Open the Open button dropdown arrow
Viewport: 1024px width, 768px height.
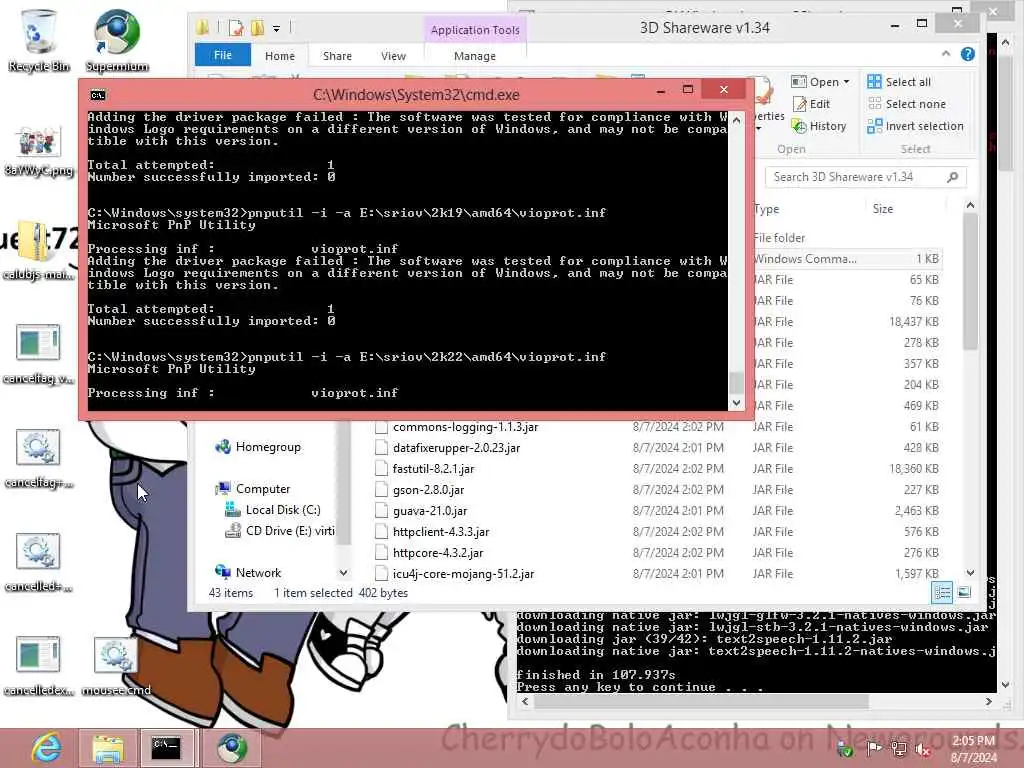coord(847,82)
